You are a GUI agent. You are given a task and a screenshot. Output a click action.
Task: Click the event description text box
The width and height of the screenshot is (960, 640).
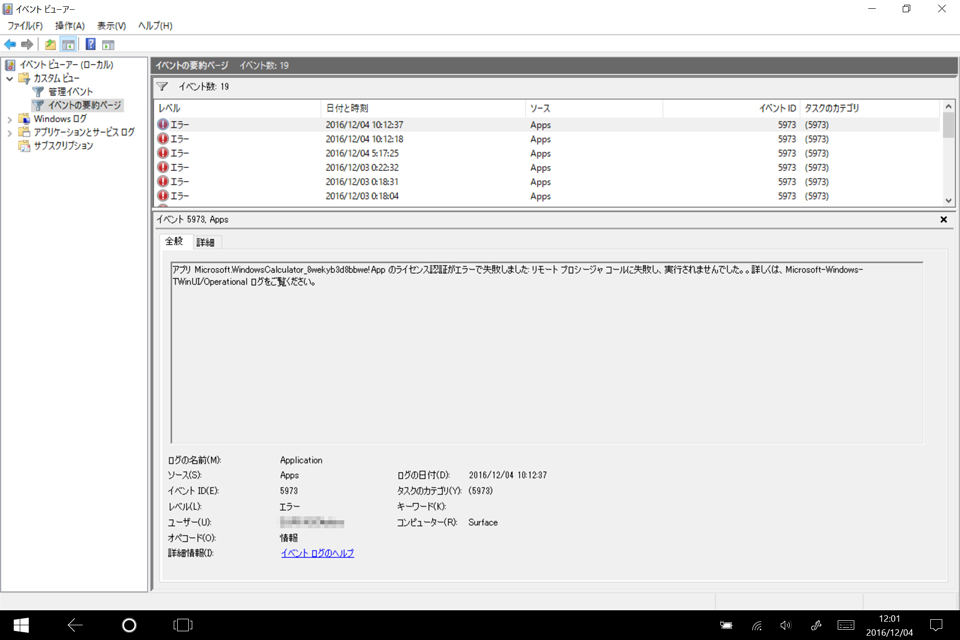(547, 353)
